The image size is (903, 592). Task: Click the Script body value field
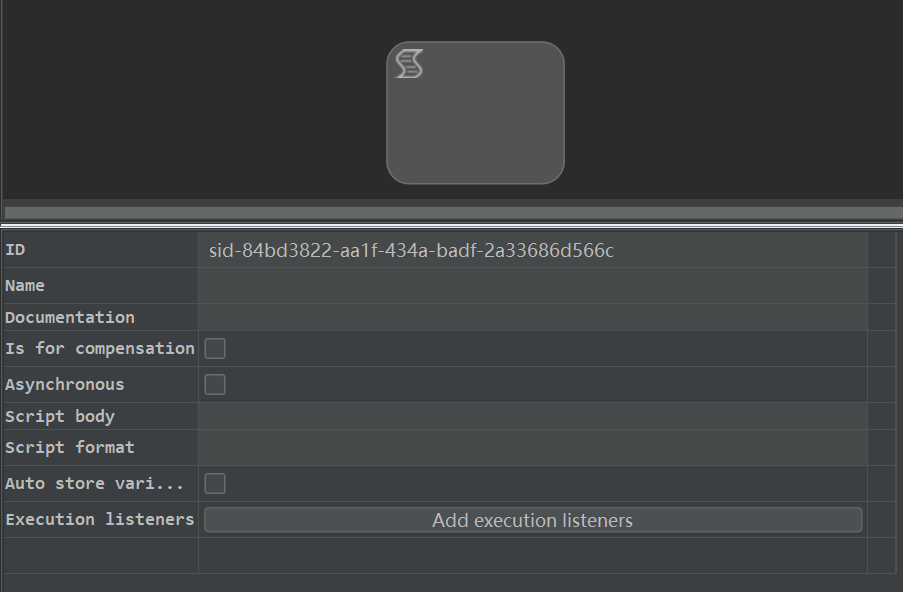533,416
